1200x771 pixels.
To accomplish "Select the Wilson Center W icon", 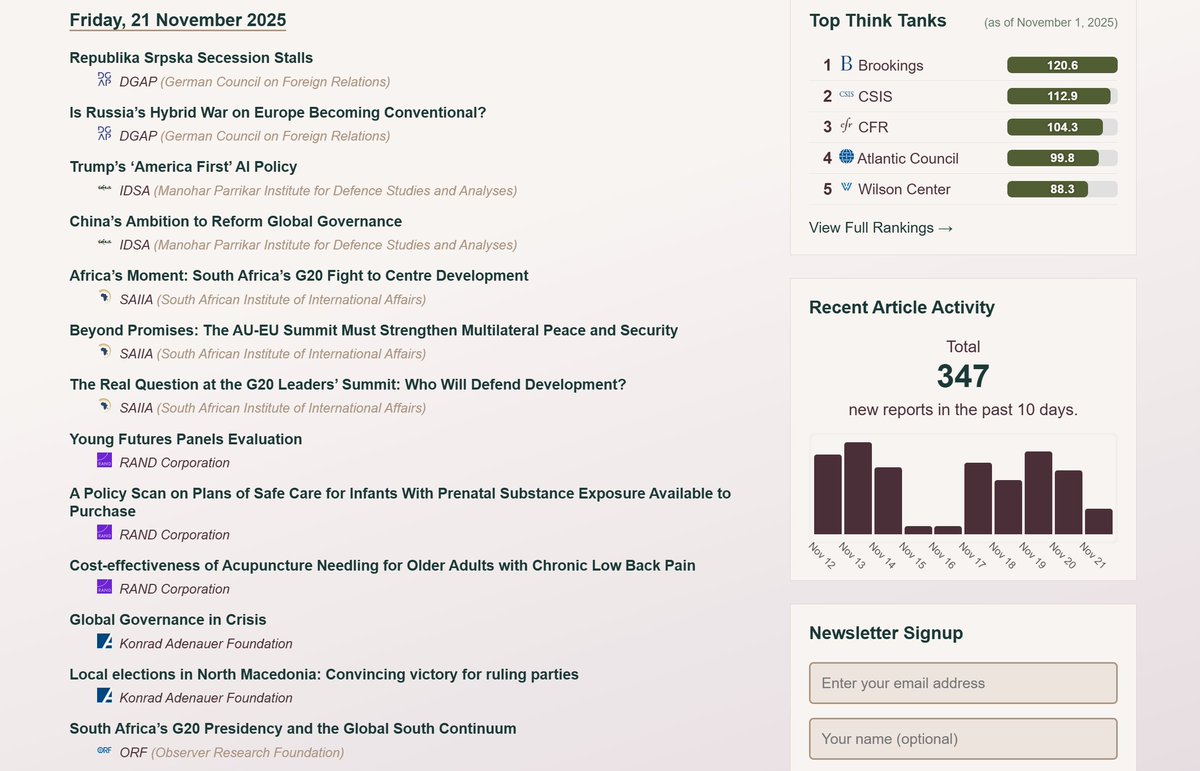I will click(x=845, y=189).
